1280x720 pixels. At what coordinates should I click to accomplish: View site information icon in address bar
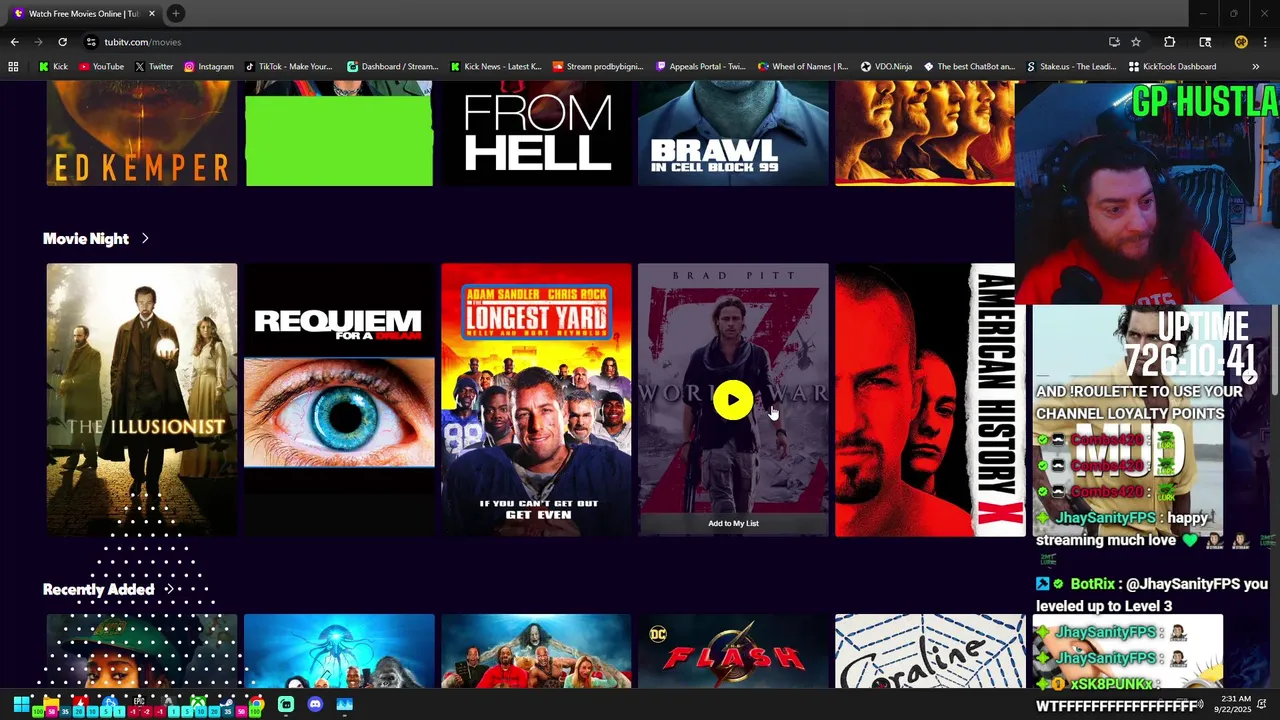[91, 42]
